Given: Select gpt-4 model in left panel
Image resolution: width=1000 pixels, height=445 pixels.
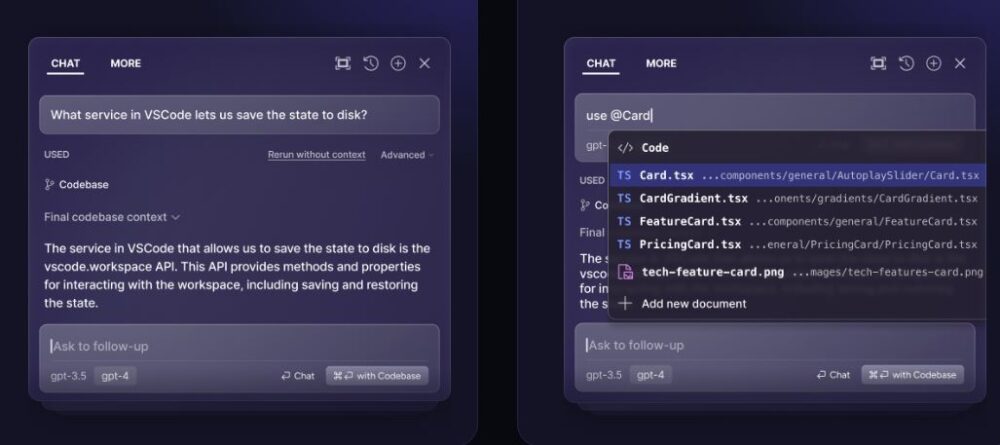Looking at the screenshot, I should tap(115, 376).
